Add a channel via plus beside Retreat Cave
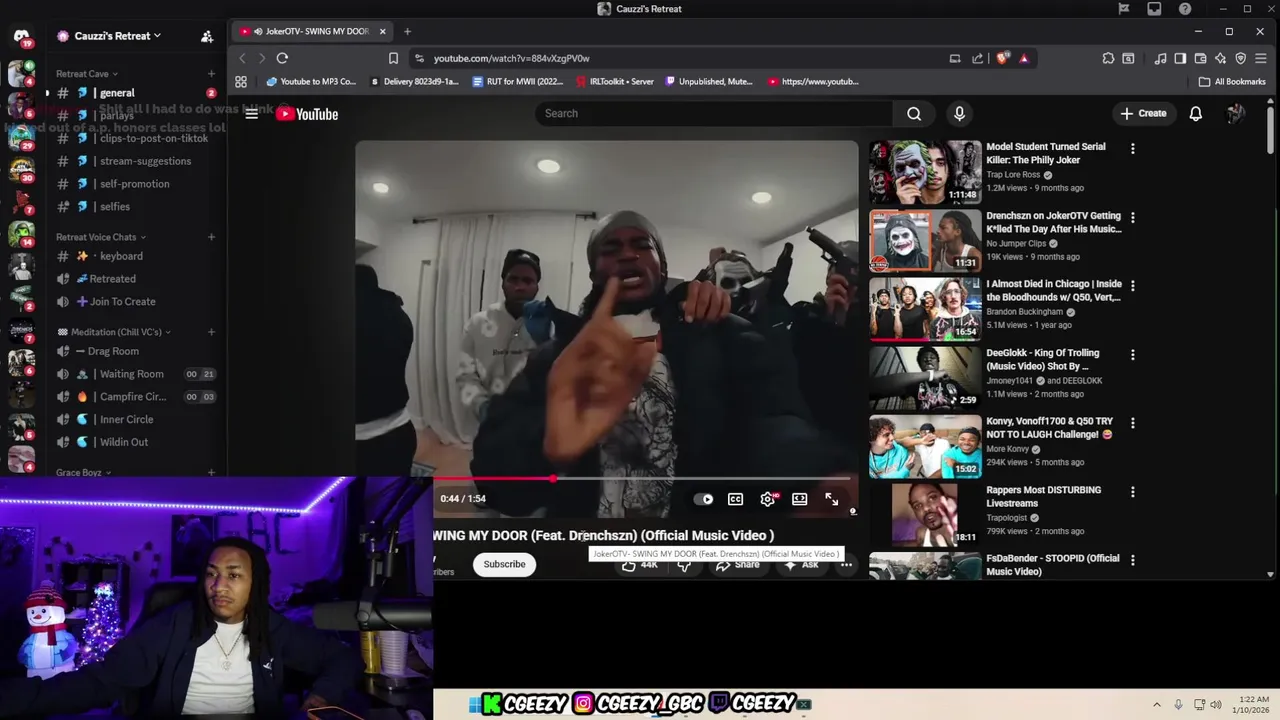This screenshot has height=720, width=1280. pyautogui.click(x=211, y=74)
